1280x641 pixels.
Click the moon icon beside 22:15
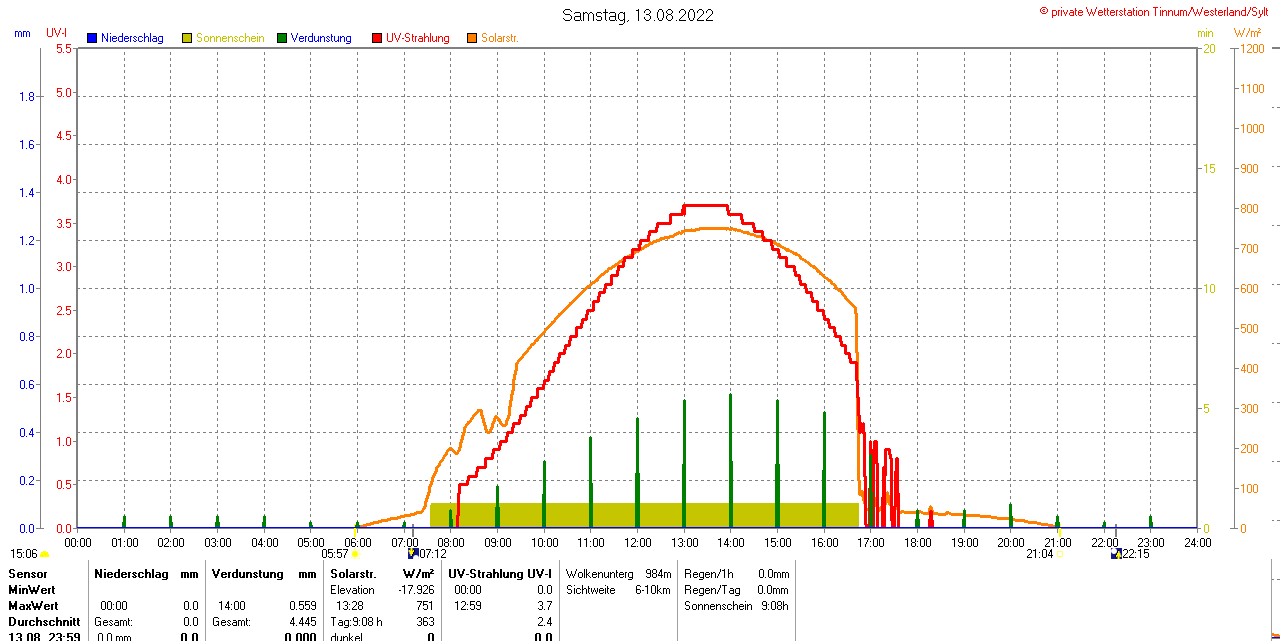pos(1115,553)
